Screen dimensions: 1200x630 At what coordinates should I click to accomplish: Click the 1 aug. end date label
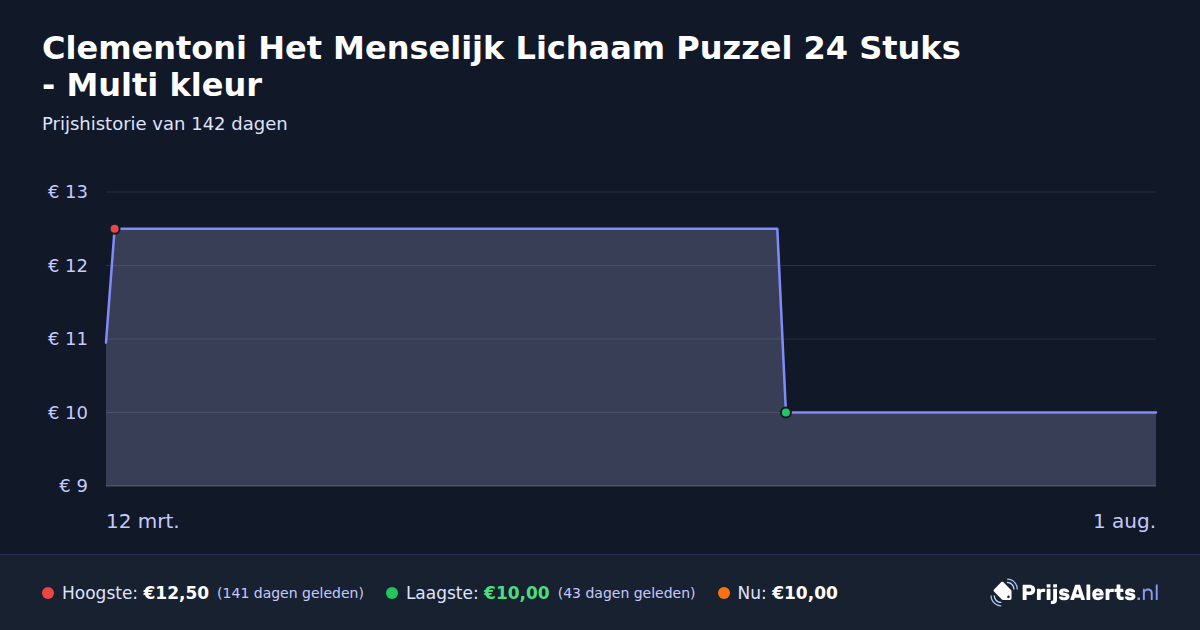(1124, 521)
